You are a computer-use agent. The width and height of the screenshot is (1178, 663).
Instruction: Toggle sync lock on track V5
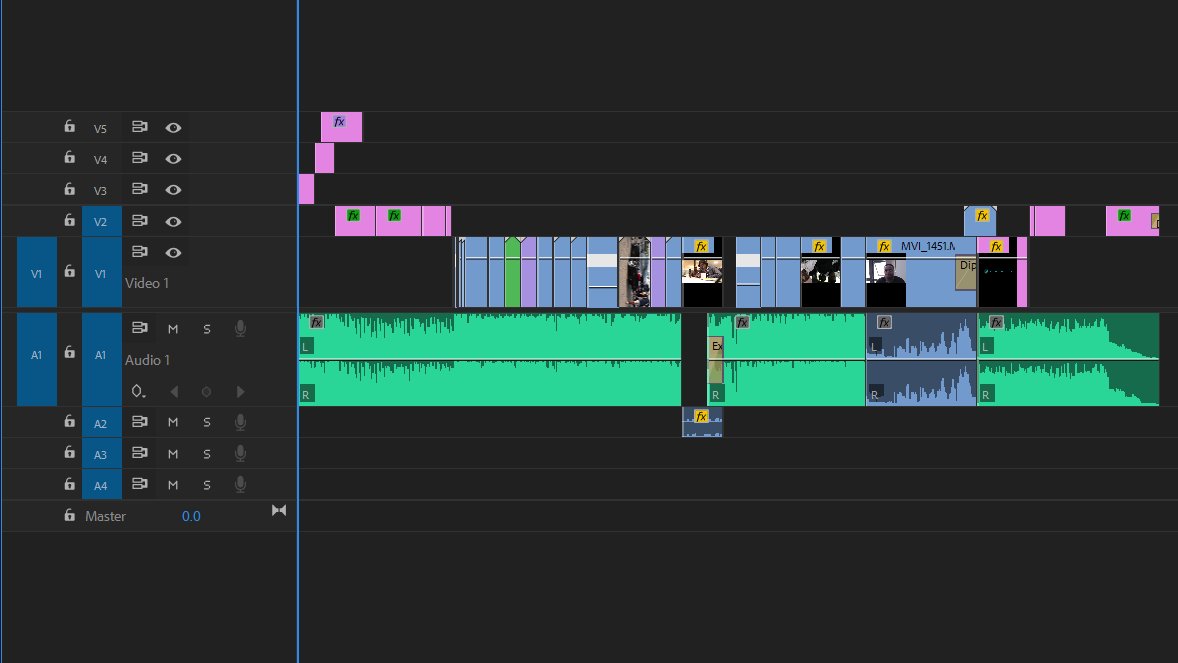[x=140, y=127]
